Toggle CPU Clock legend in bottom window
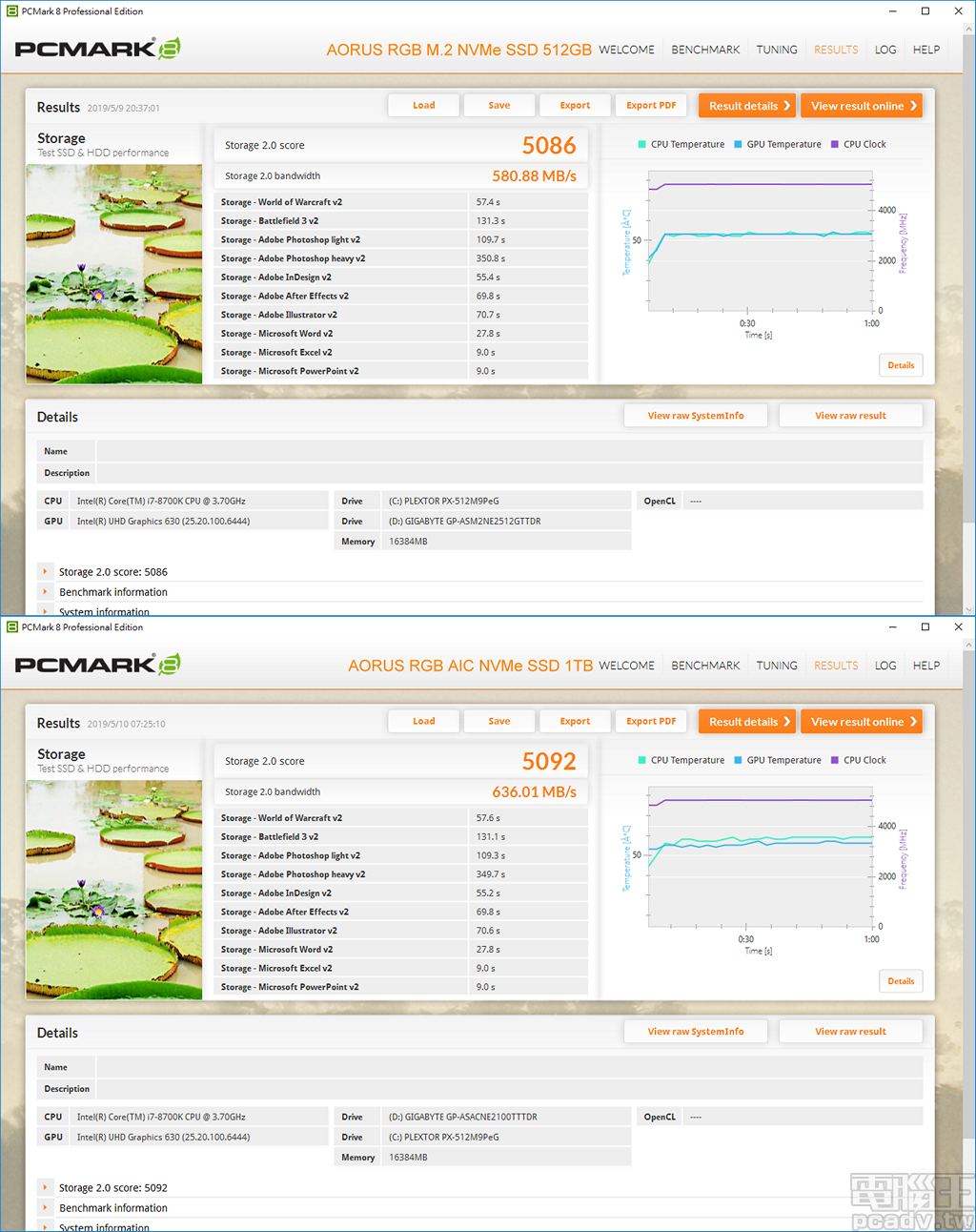976x1232 pixels. tap(858, 761)
